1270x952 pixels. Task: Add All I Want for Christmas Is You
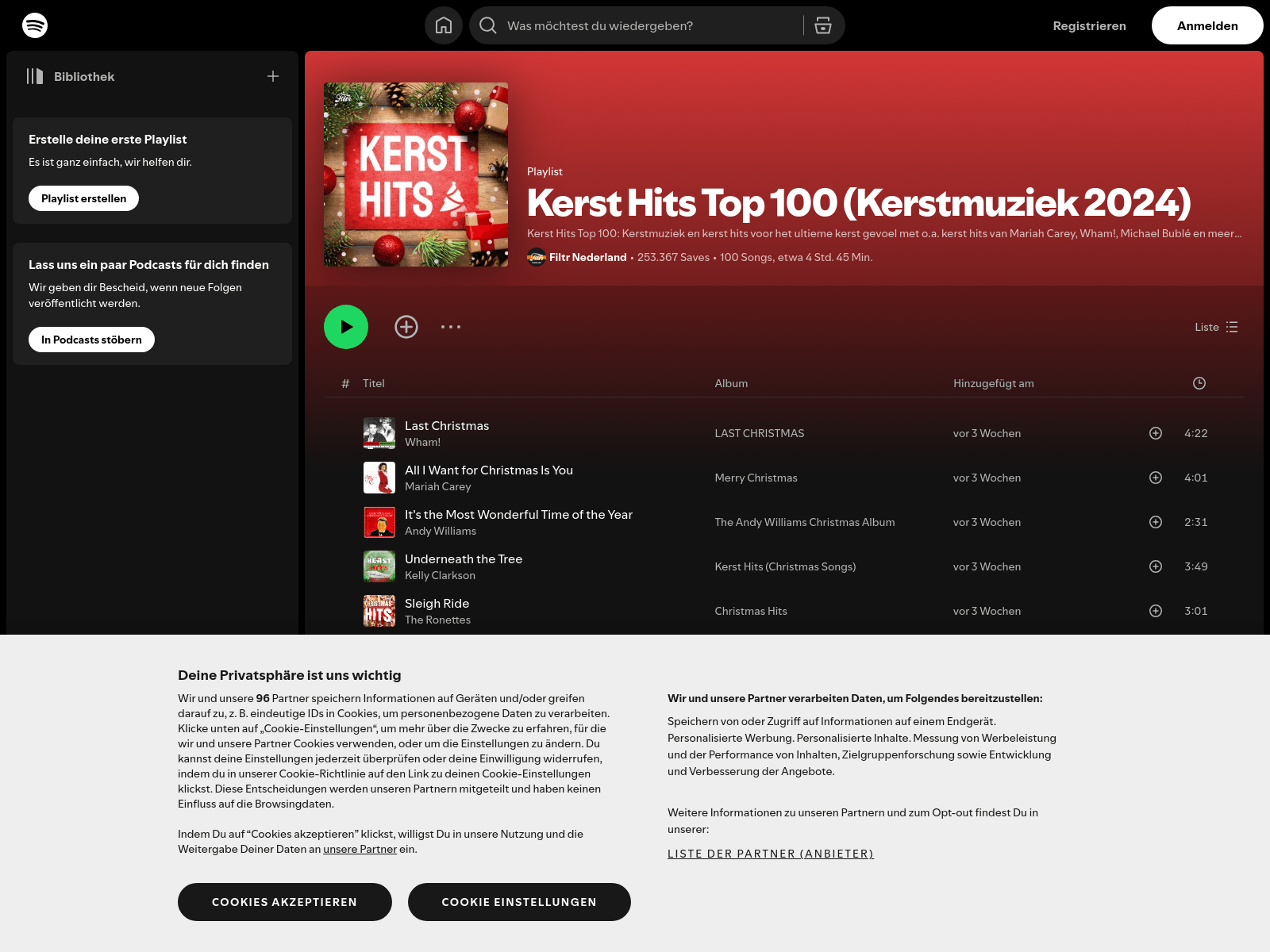(1156, 478)
